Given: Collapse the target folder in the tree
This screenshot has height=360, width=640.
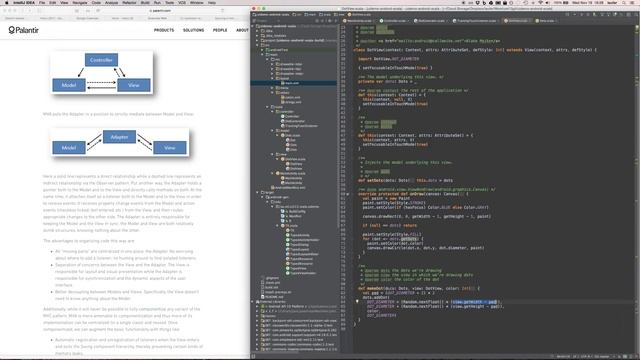Looking at the screenshot, I should tap(258, 192).
